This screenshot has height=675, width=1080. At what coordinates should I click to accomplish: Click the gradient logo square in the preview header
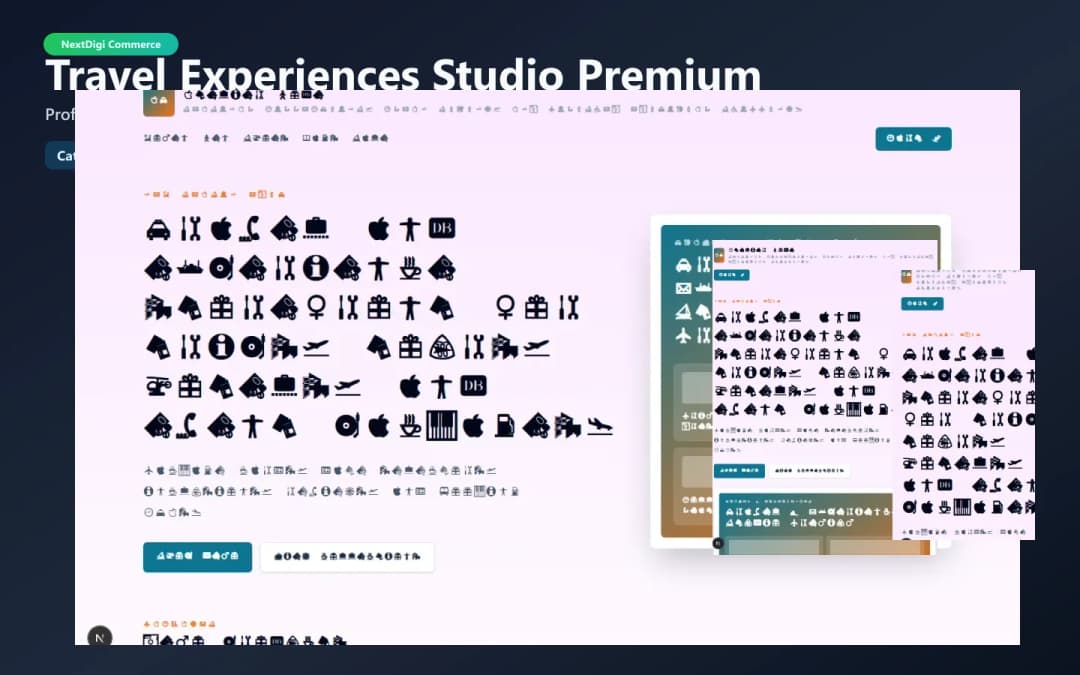pyautogui.click(x=158, y=103)
